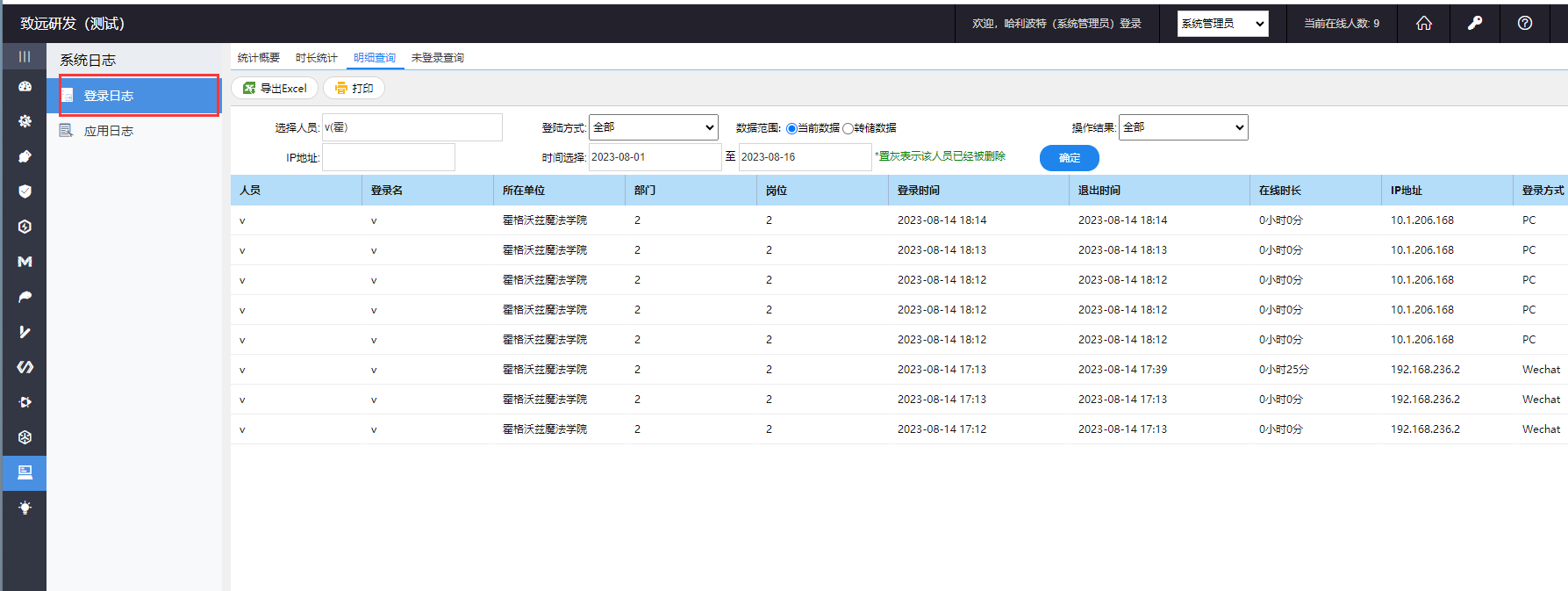The width and height of the screenshot is (1568, 591).
Task: Select the 当前数据 radio button
Action: [791, 128]
